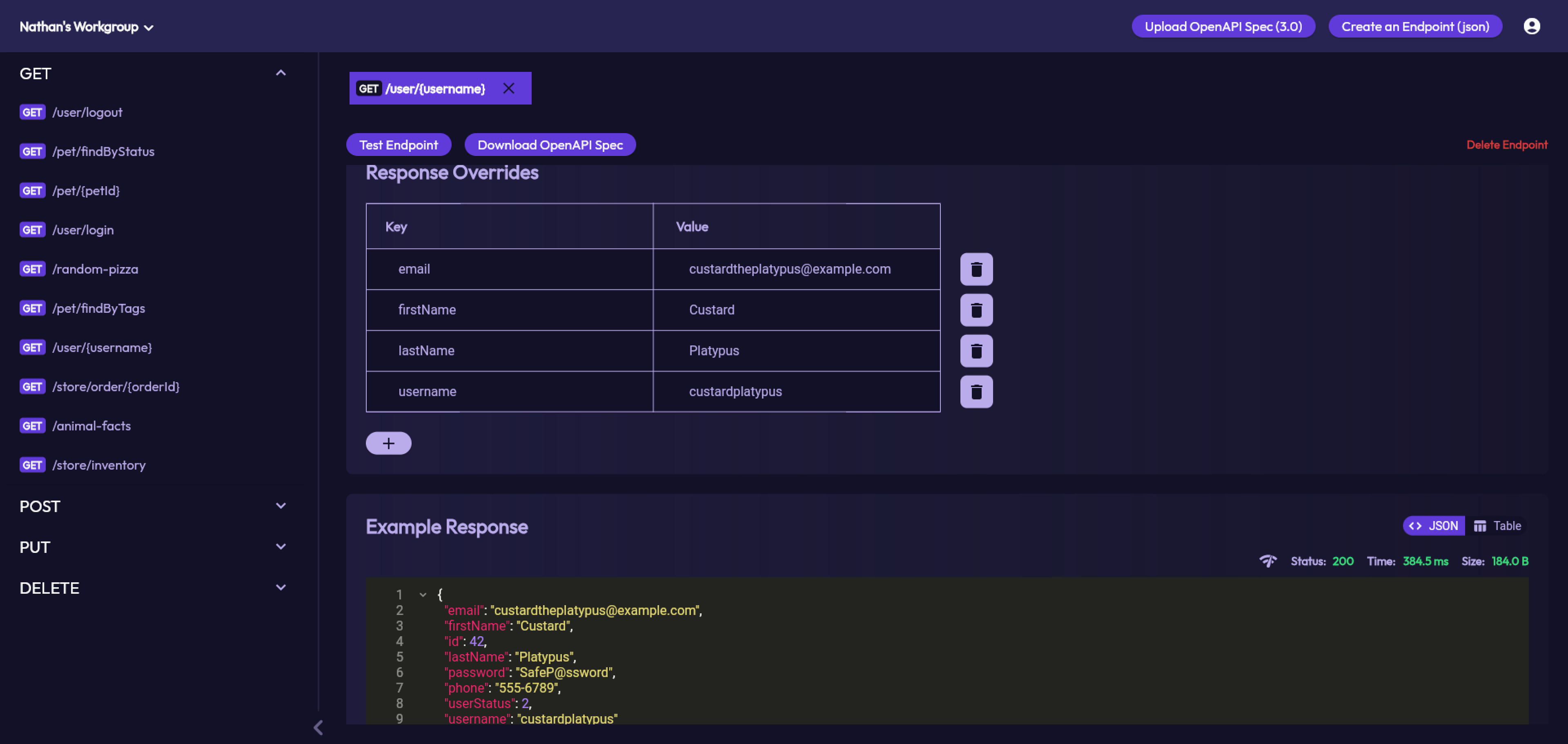Click the "phone" line in JSON response

pyautogui.click(x=502, y=688)
